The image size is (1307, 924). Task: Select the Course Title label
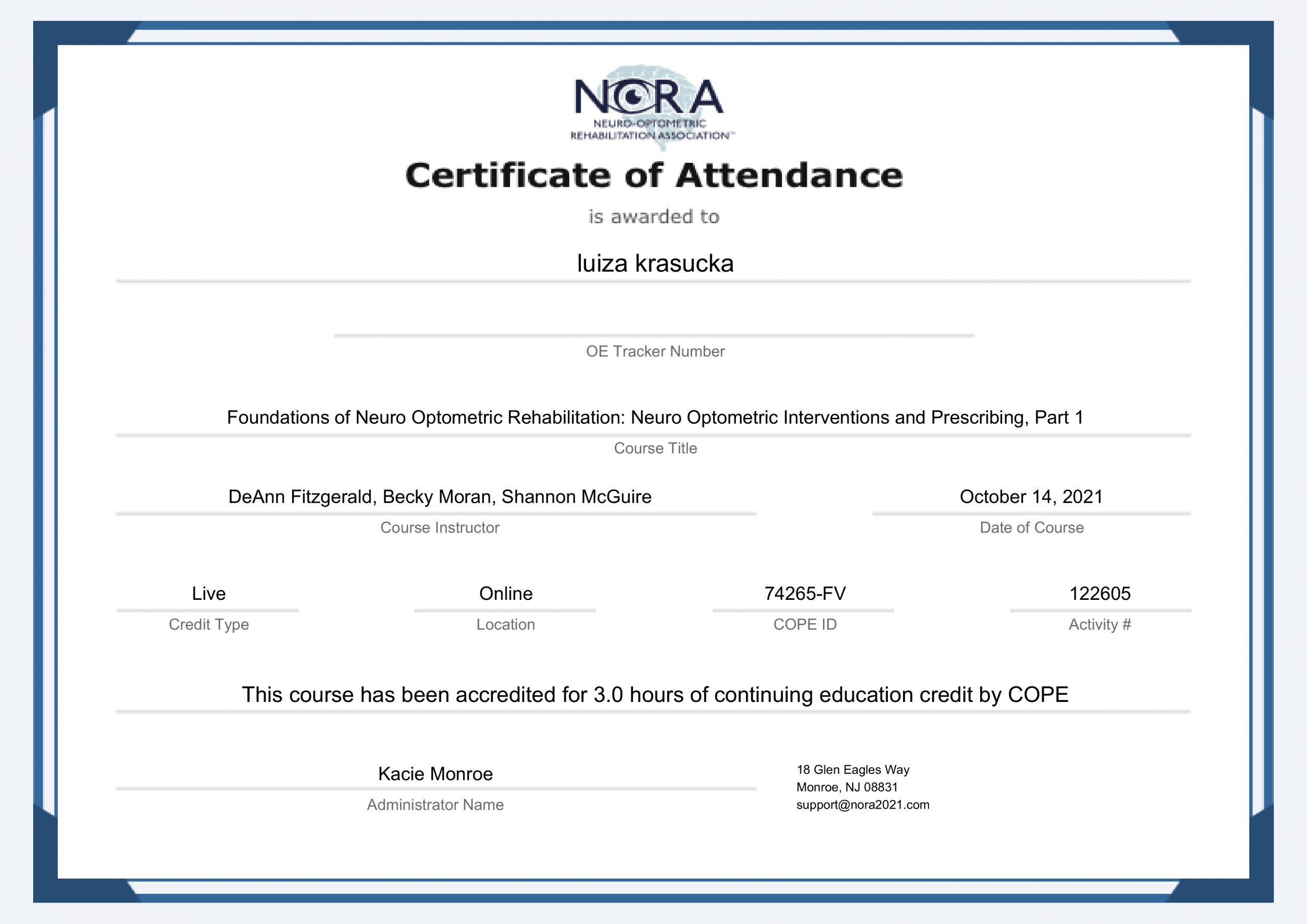pyautogui.click(x=655, y=448)
